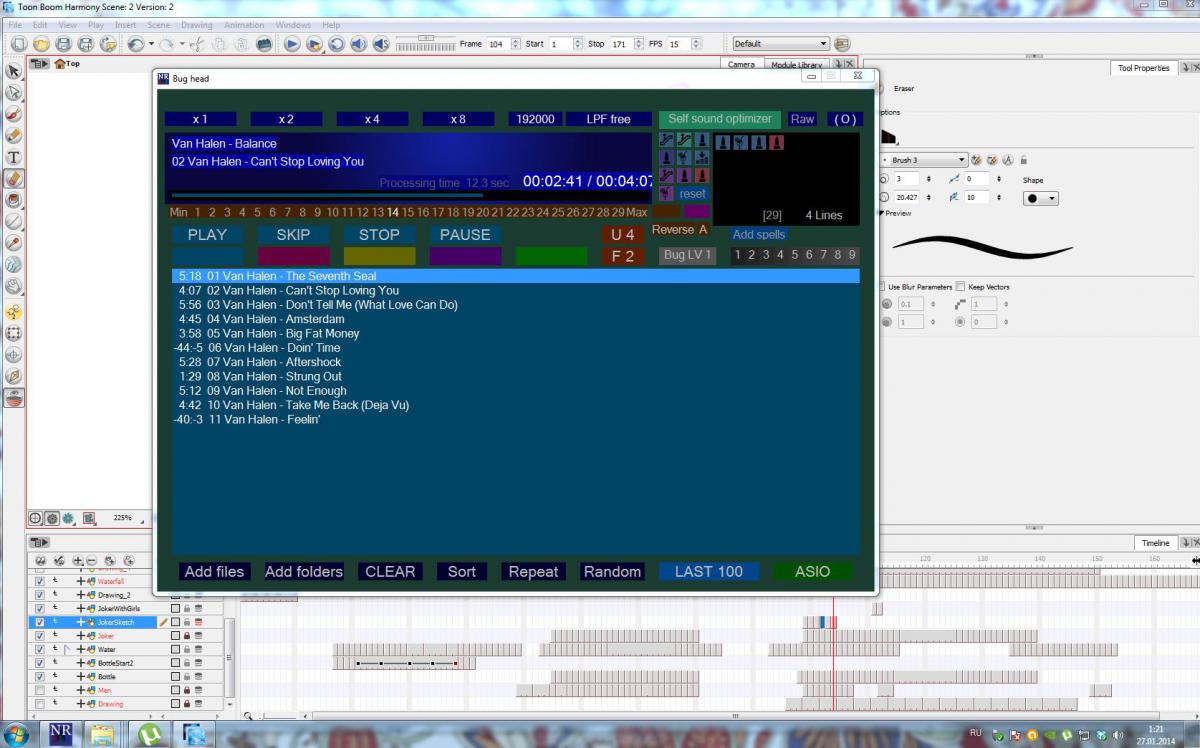Open the brush Shape dropdown

[x=1040, y=198]
